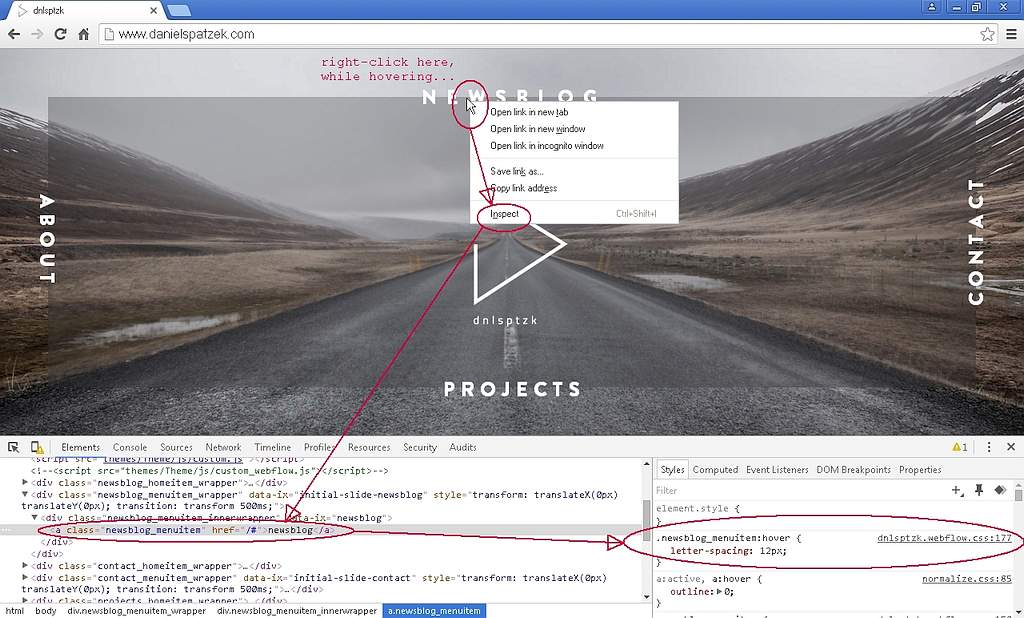
Task: Select the Event Listeners sidebar tab
Action: pos(776,470)
